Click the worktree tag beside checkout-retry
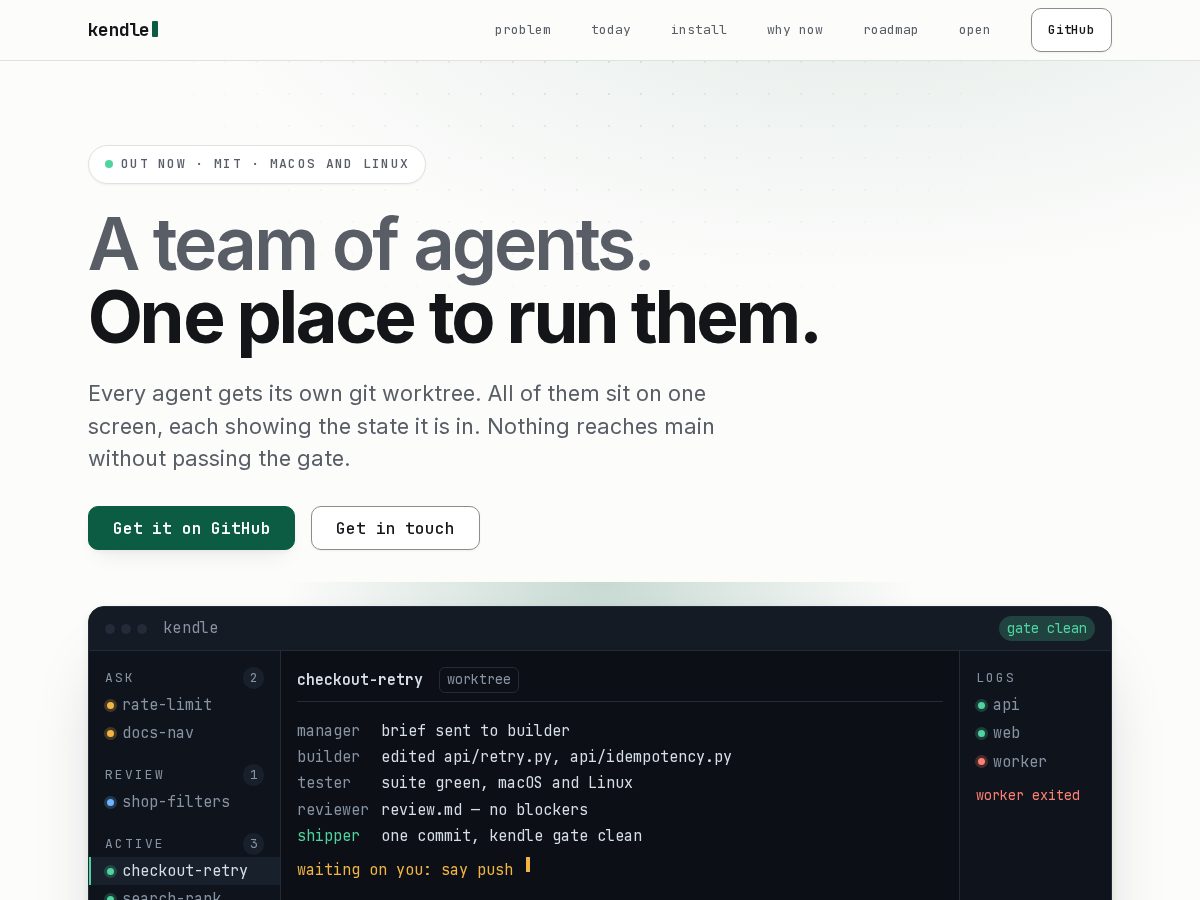This screenshot has width=1200, height=900. 479,680
